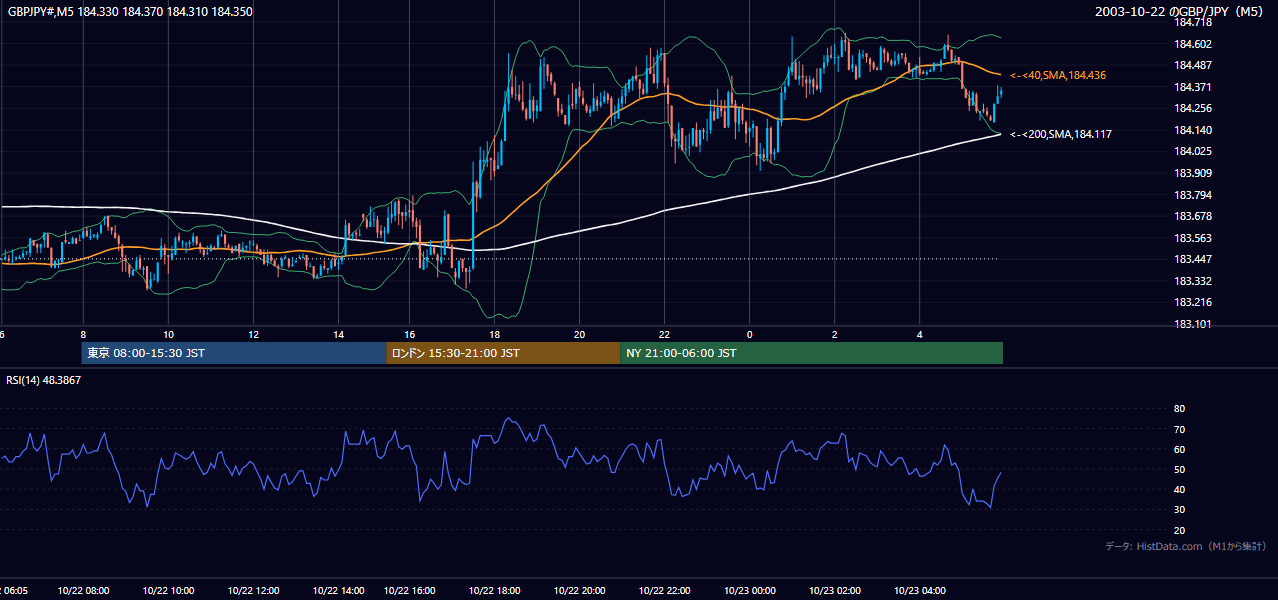Click RSI scale level 30
Screen dimensions: 1278x600
(1179, 510)
